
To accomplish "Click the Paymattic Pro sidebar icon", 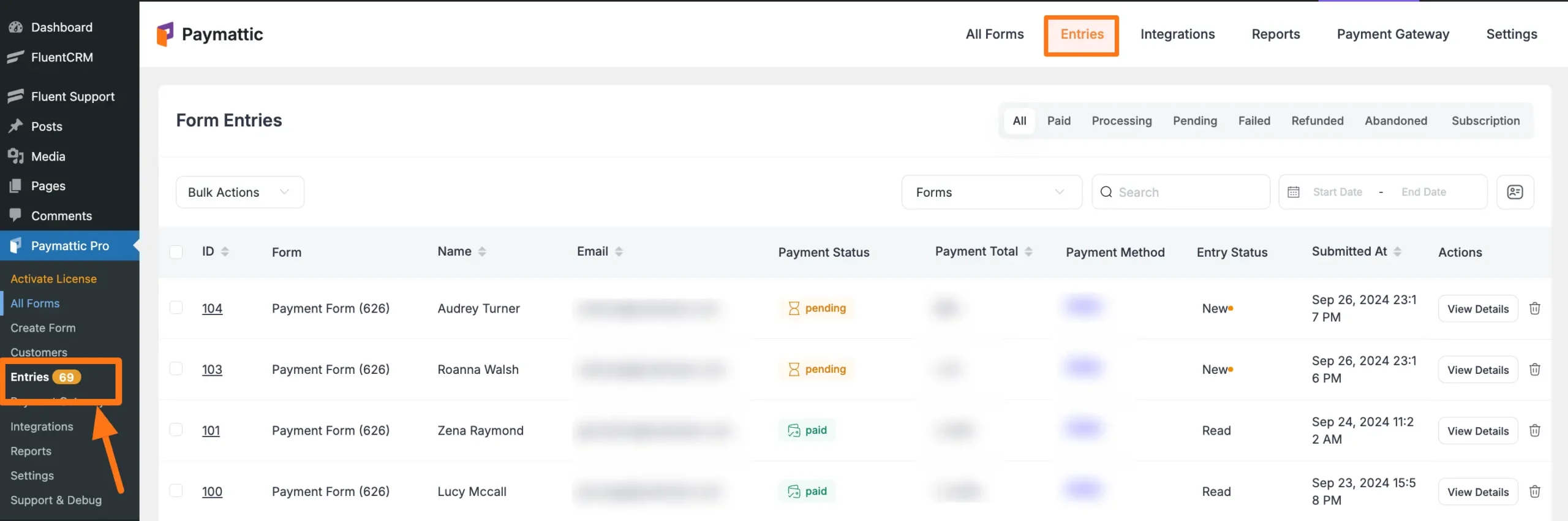I will click(x=16, y=246).
